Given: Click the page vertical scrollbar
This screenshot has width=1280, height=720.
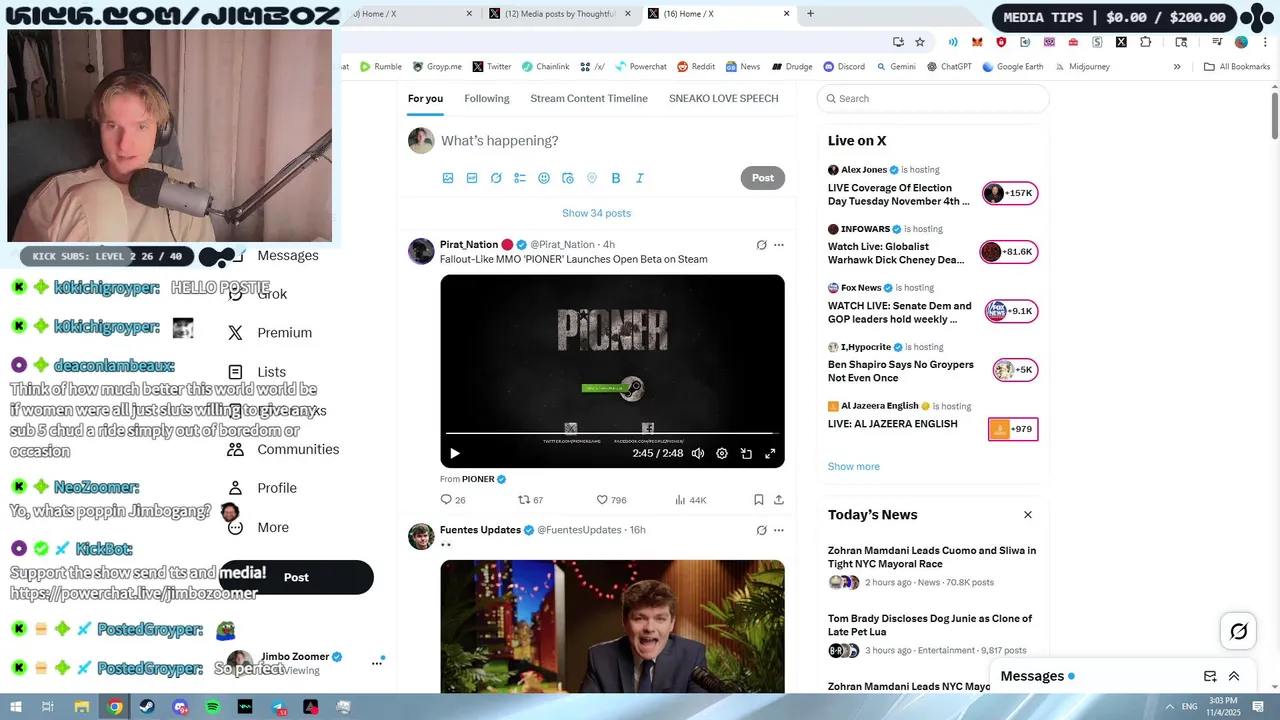Looking at the screenshot, I should (1275, 115).
